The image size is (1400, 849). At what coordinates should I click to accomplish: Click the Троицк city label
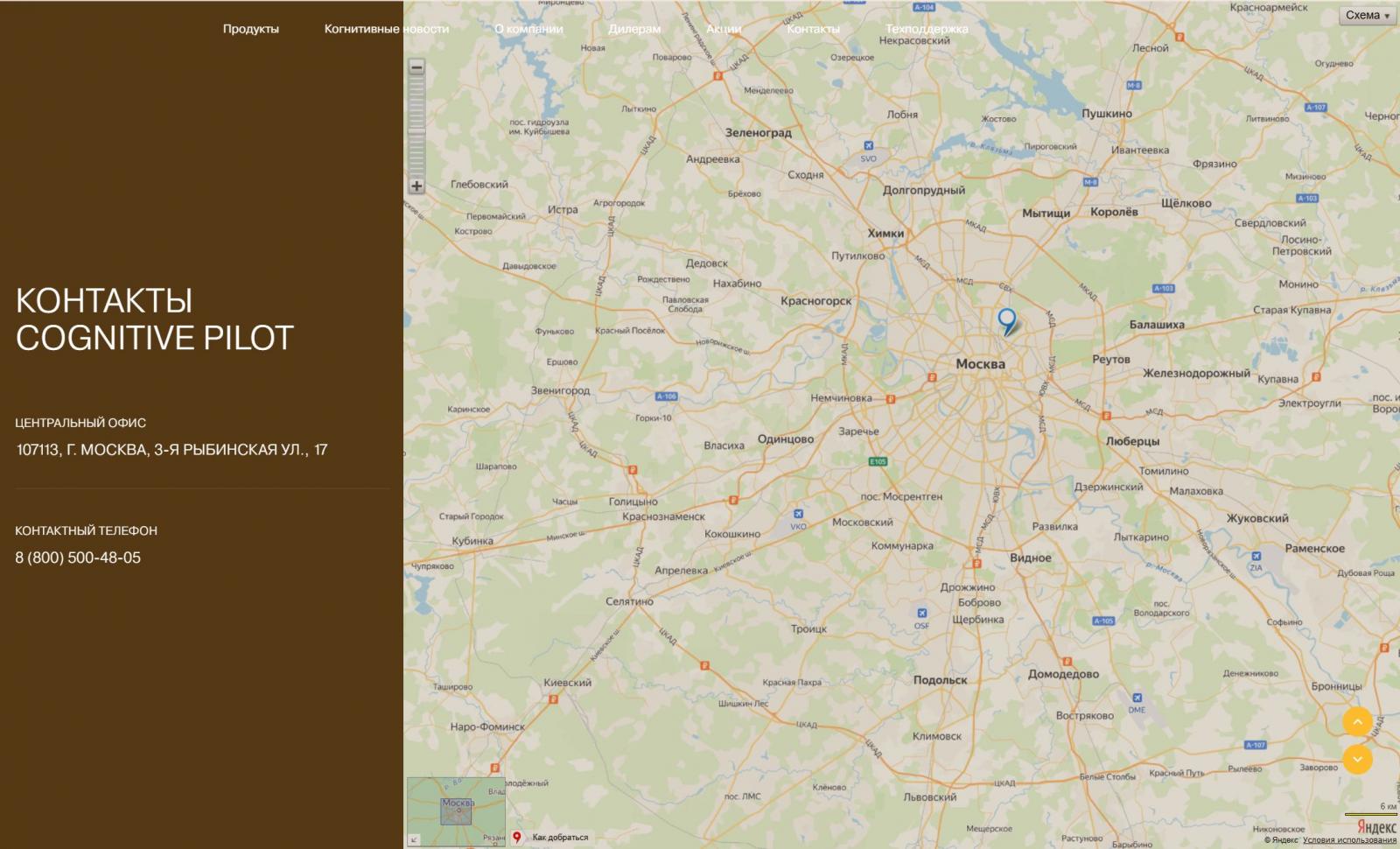coord(808,629)
